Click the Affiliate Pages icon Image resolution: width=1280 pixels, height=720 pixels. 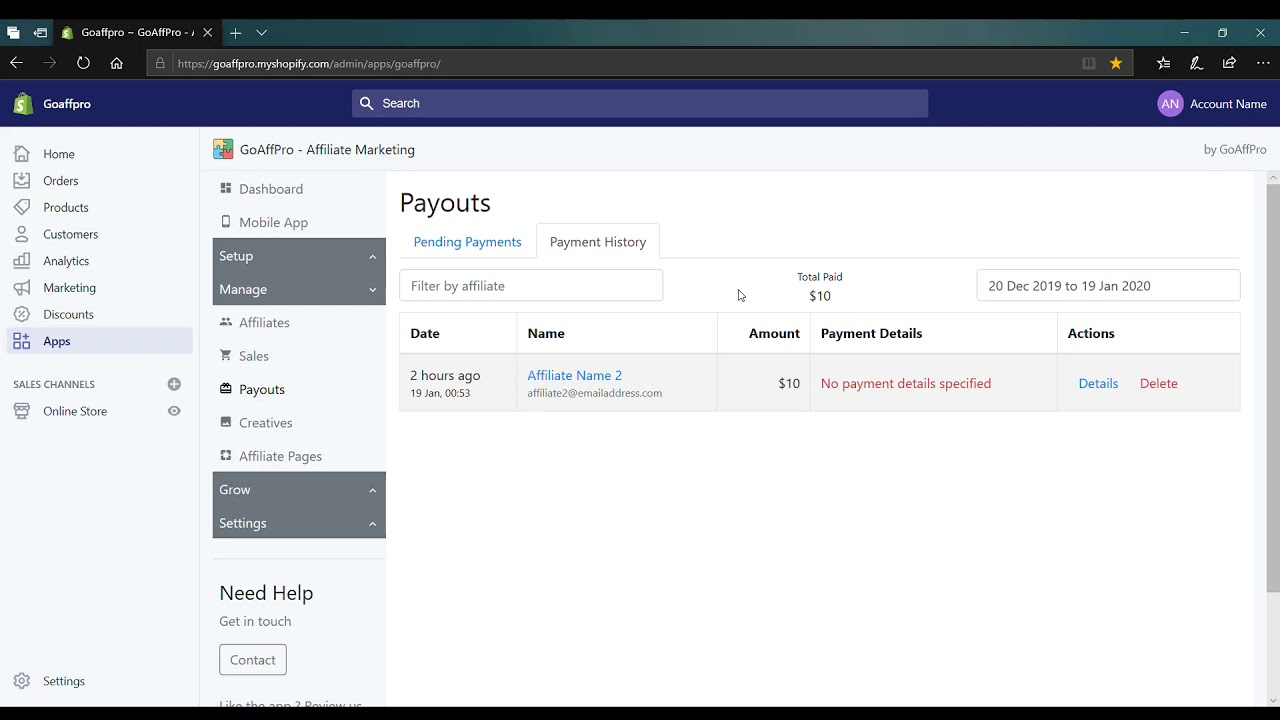(226, 455)
